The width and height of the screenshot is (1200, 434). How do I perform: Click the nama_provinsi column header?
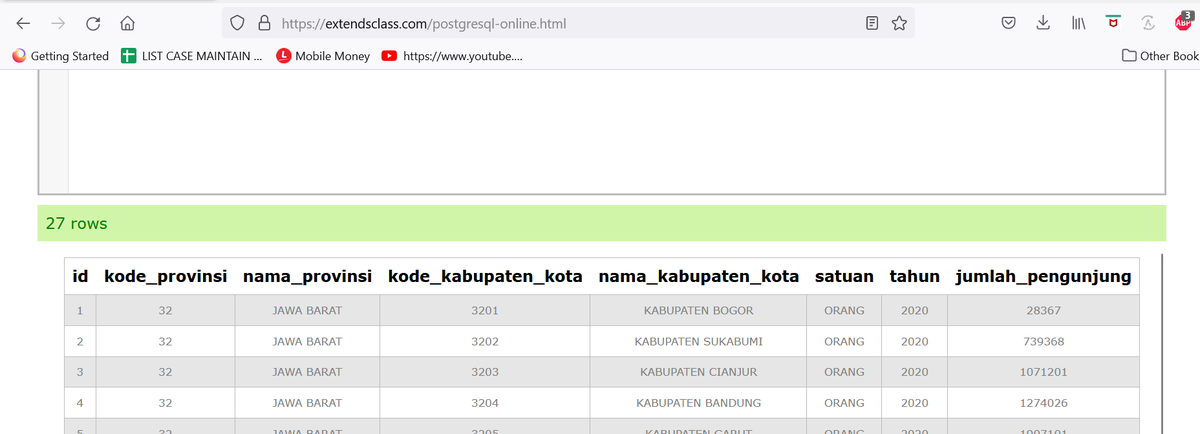[307, 275]
